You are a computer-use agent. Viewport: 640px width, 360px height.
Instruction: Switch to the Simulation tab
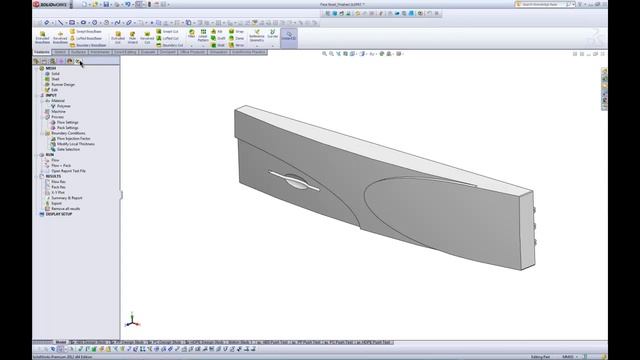218,52
